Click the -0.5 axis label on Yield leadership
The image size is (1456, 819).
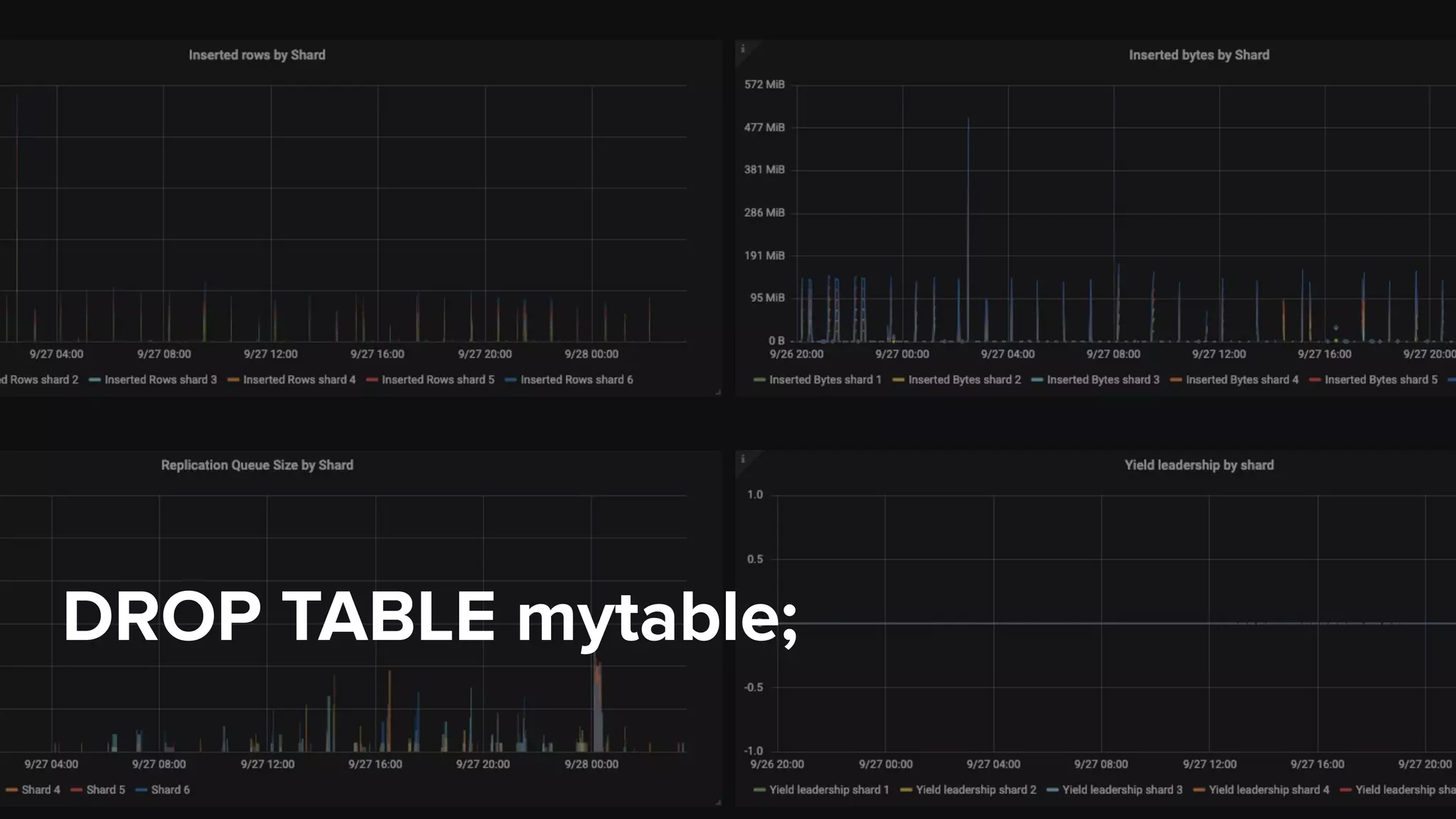click(x=754, y=687)
